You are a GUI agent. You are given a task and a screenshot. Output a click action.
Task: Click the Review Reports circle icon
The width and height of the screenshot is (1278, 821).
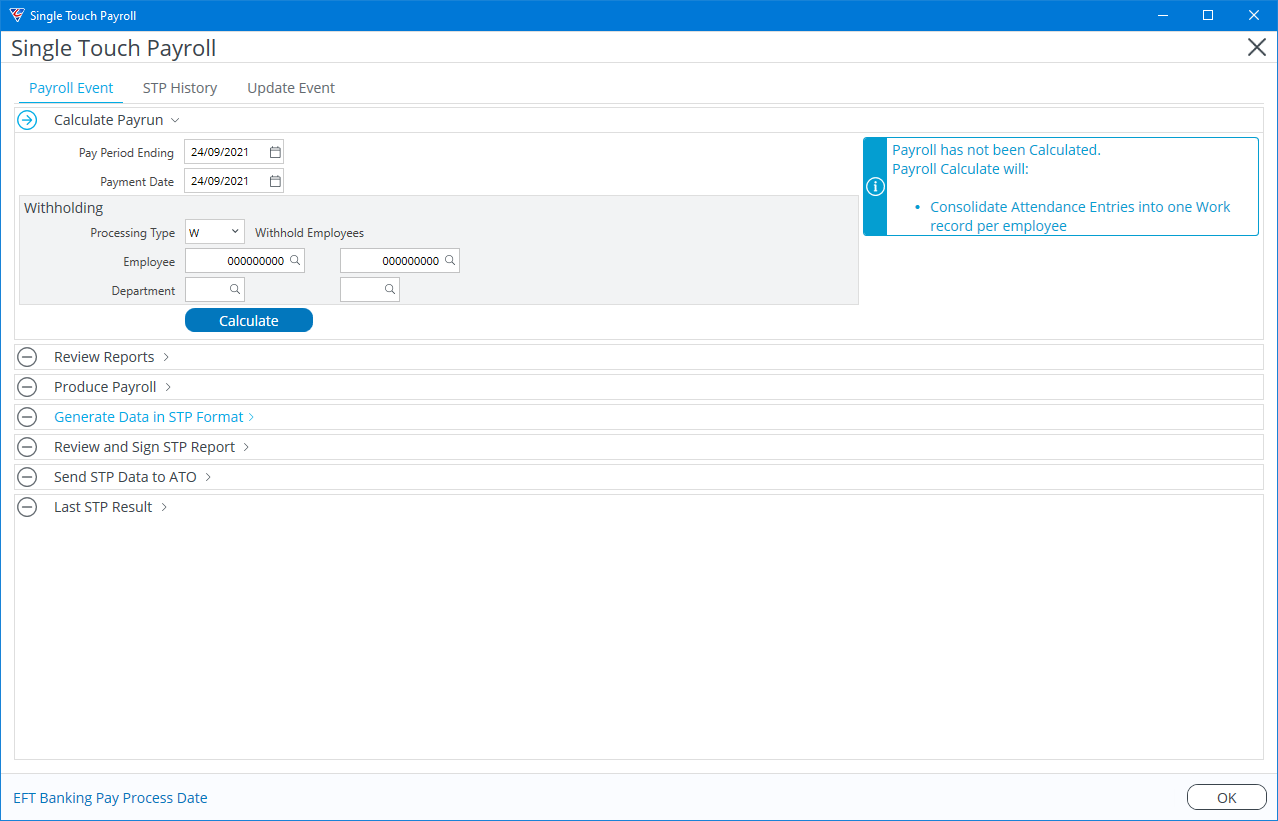tap(28, 357)
